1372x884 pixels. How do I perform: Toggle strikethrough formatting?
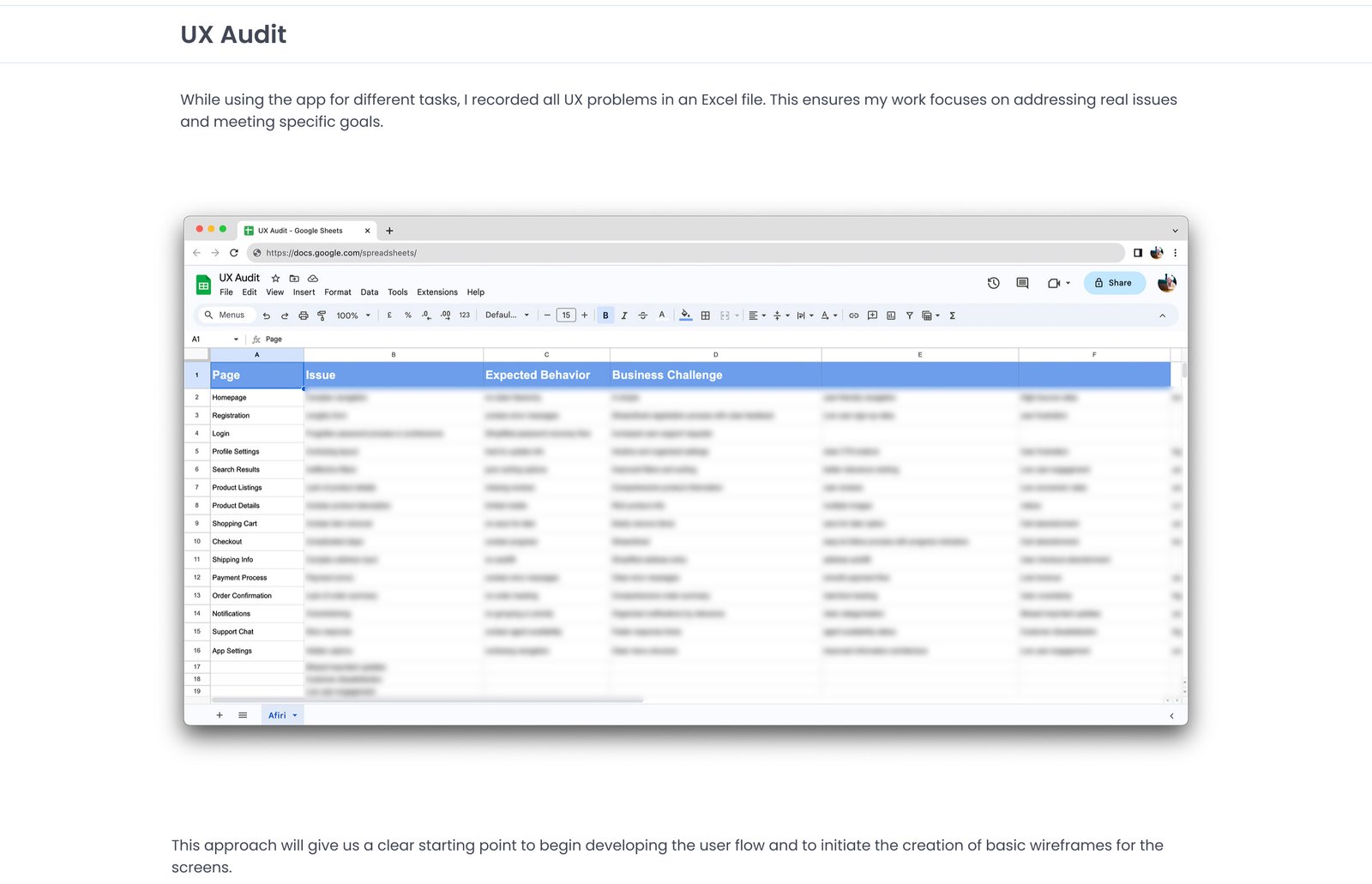pos(643,316)
